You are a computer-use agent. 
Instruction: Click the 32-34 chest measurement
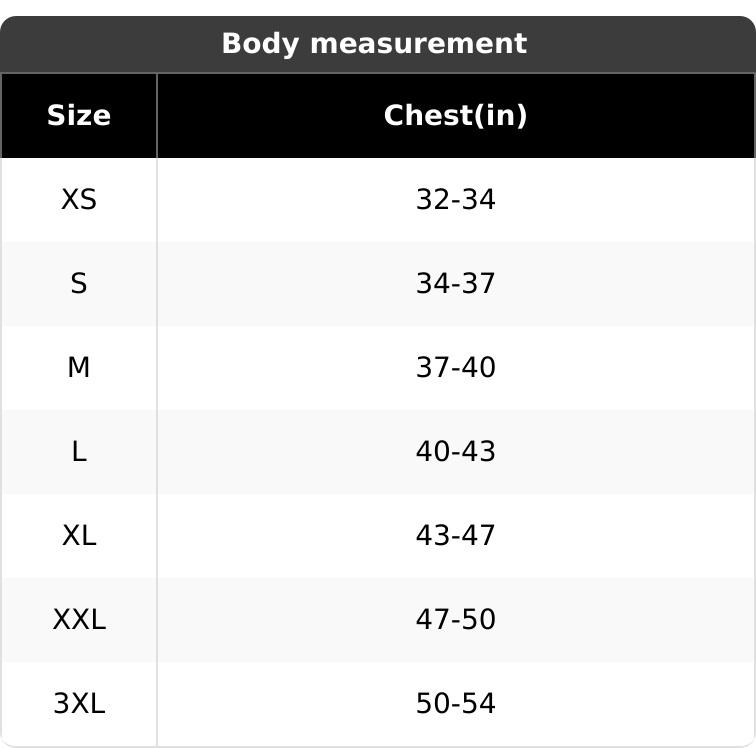(455, 200)
